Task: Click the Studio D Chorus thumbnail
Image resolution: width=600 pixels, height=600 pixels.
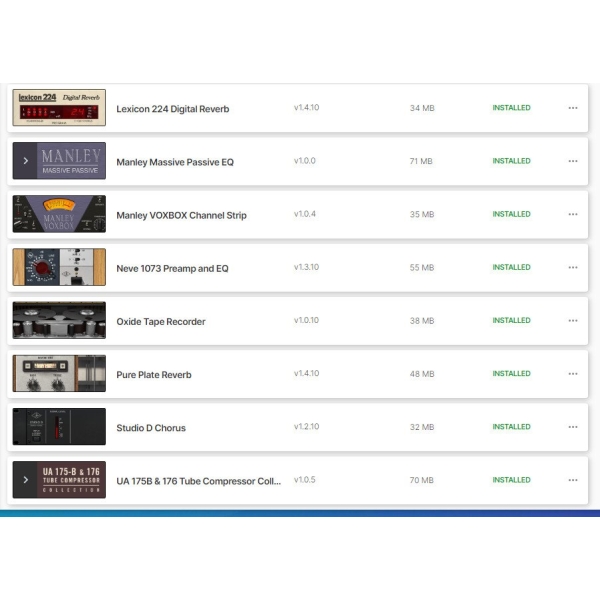Action: [59, 427]
